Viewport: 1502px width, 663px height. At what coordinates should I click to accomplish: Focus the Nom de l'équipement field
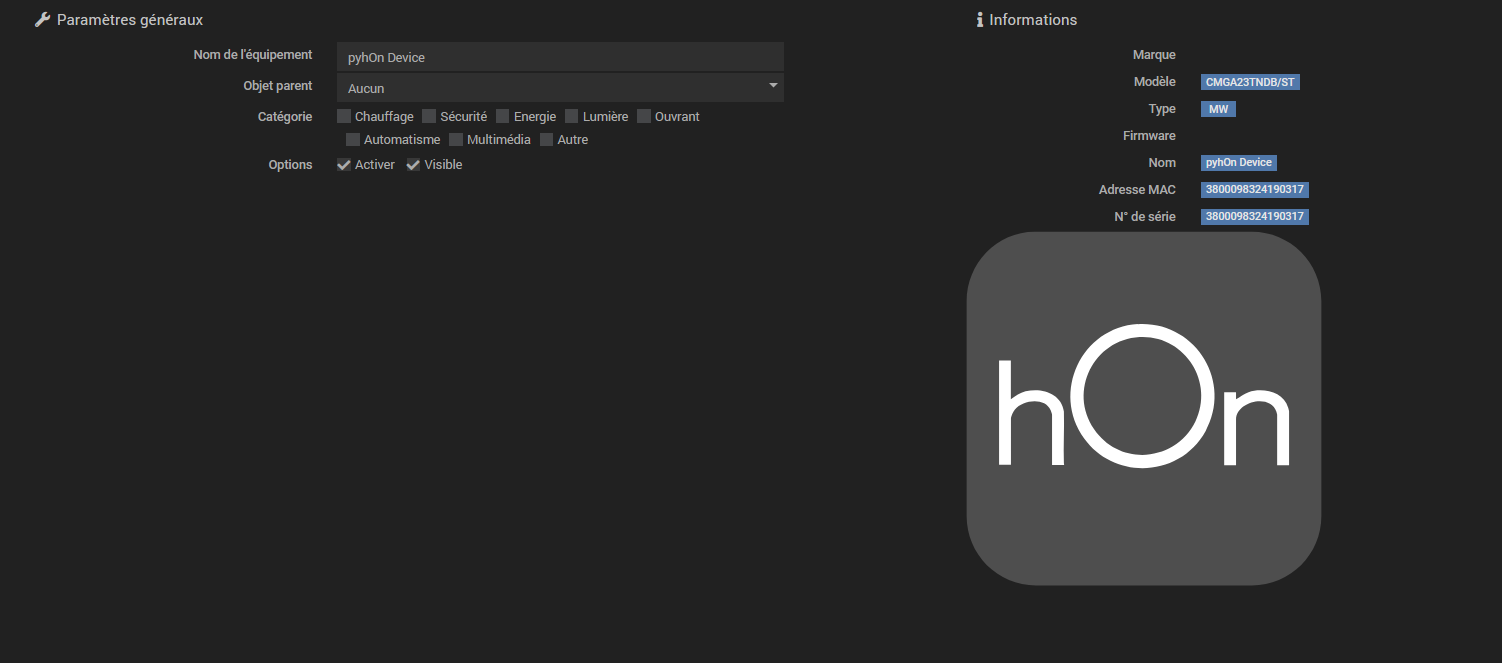click(x=560, y=57)
